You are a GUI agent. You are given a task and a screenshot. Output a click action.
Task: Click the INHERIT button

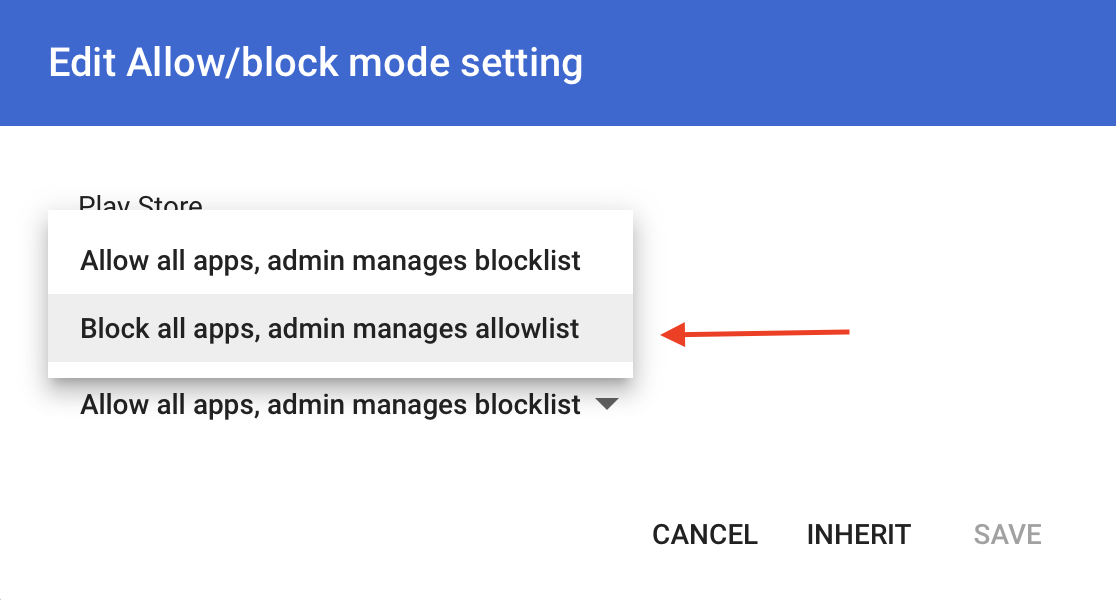[x=858, y=534]
